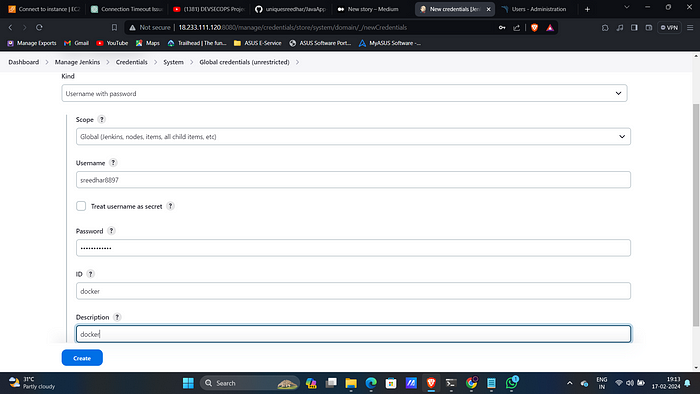Switch to the Users - Administration tab

535,9
